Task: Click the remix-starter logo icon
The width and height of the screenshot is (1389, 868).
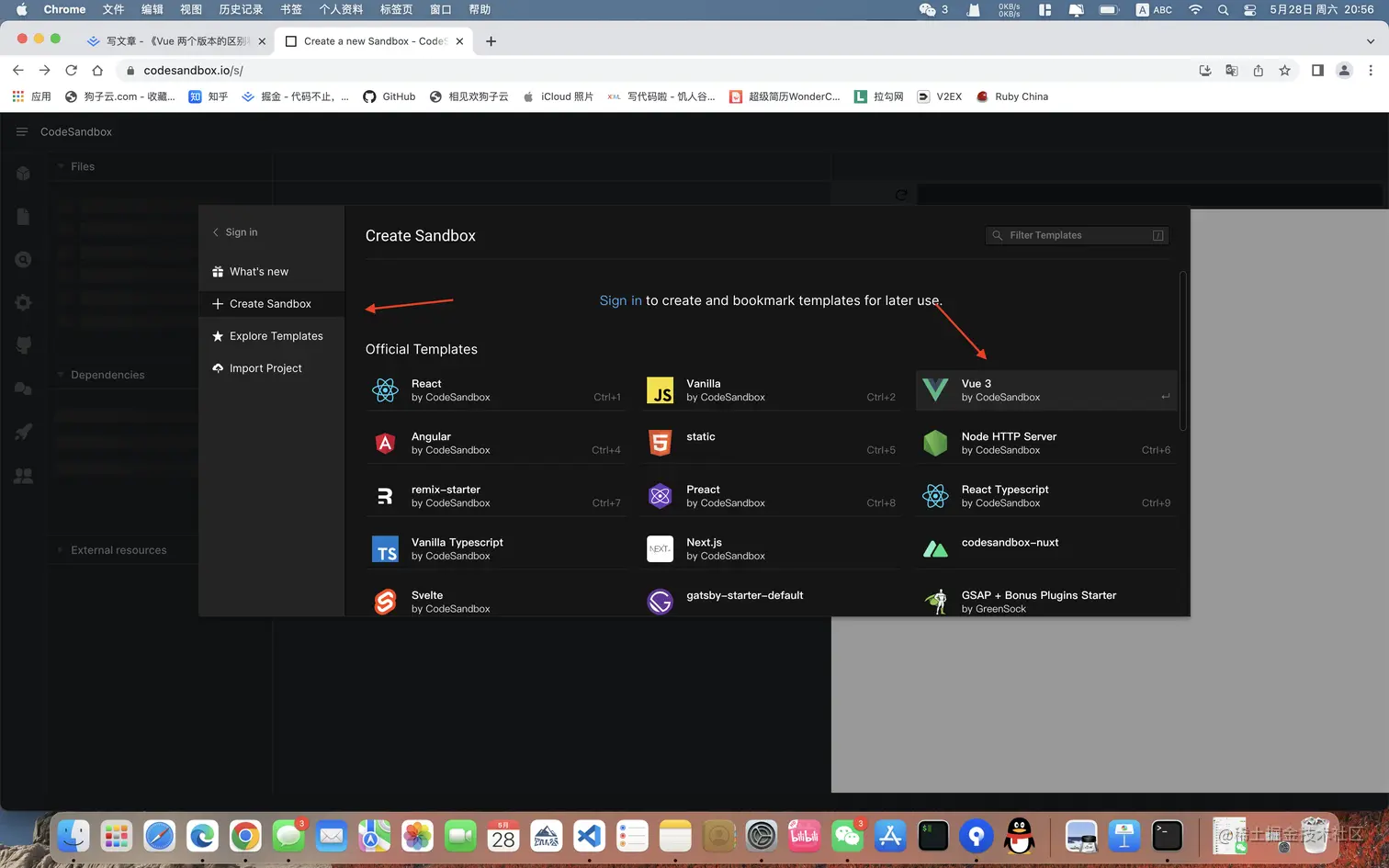Action: [x=385, y=496]
